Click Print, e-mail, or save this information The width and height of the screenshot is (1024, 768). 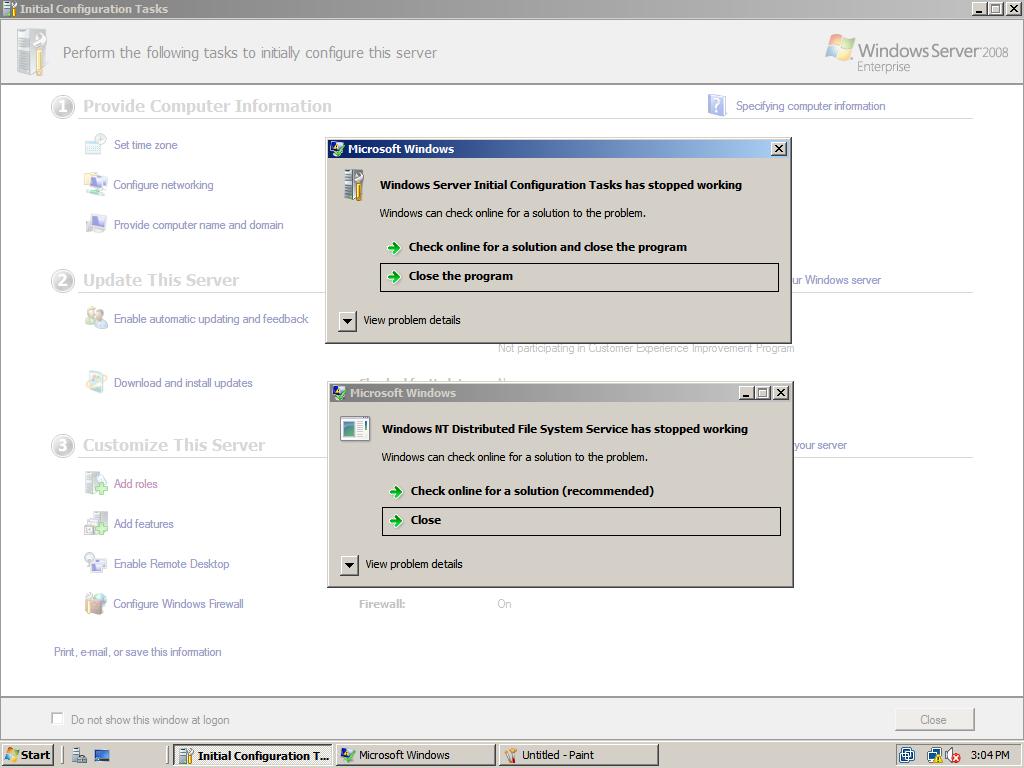(138, 652)
